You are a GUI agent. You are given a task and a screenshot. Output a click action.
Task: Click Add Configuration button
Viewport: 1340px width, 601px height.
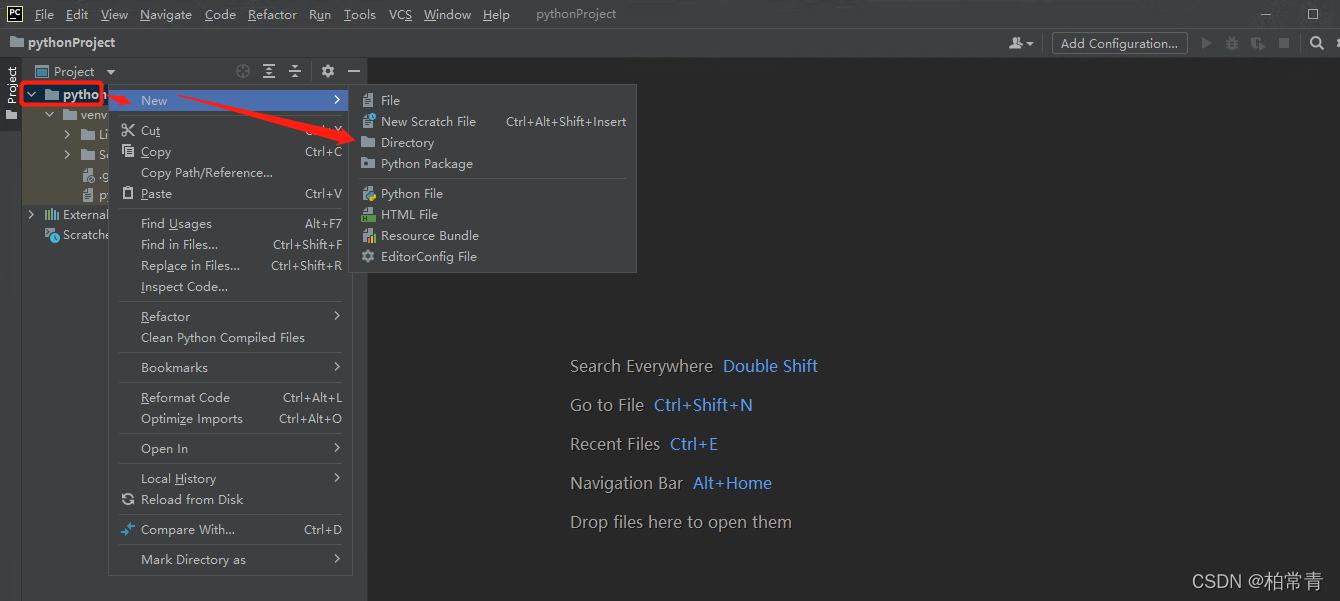point(1119,43)
